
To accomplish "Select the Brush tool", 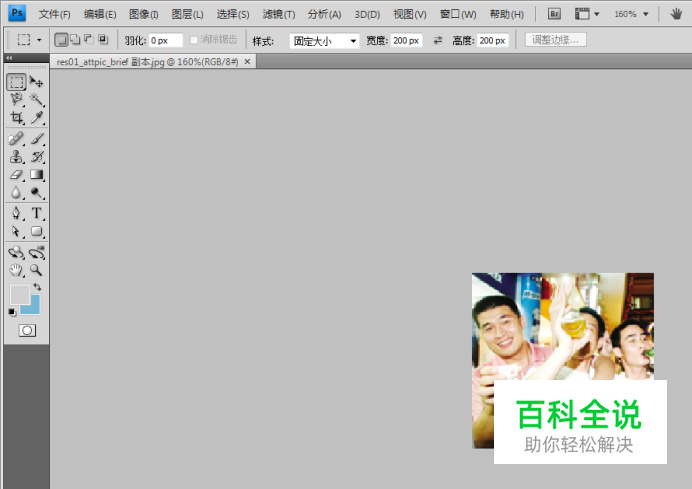I will pyautogui.click(x=36, y=139).
